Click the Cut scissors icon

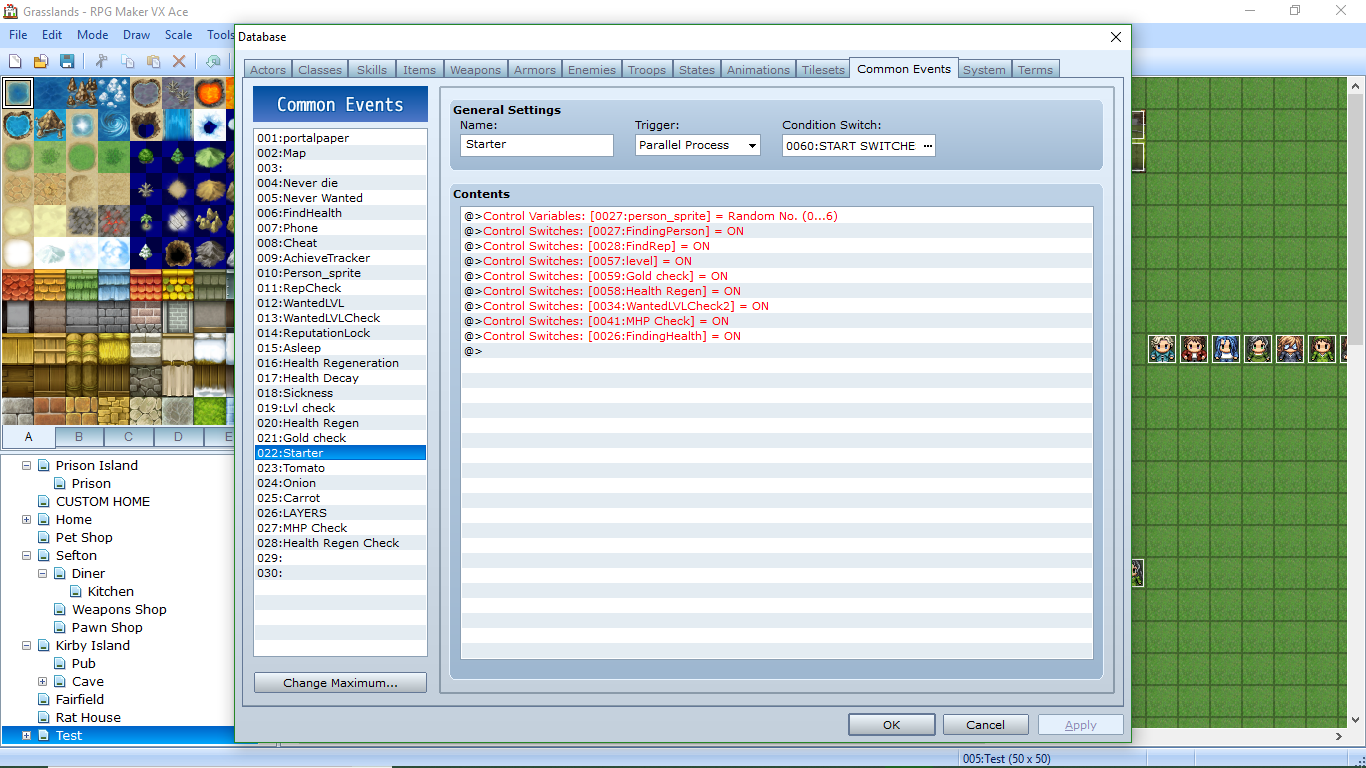(x=102, y=61)
